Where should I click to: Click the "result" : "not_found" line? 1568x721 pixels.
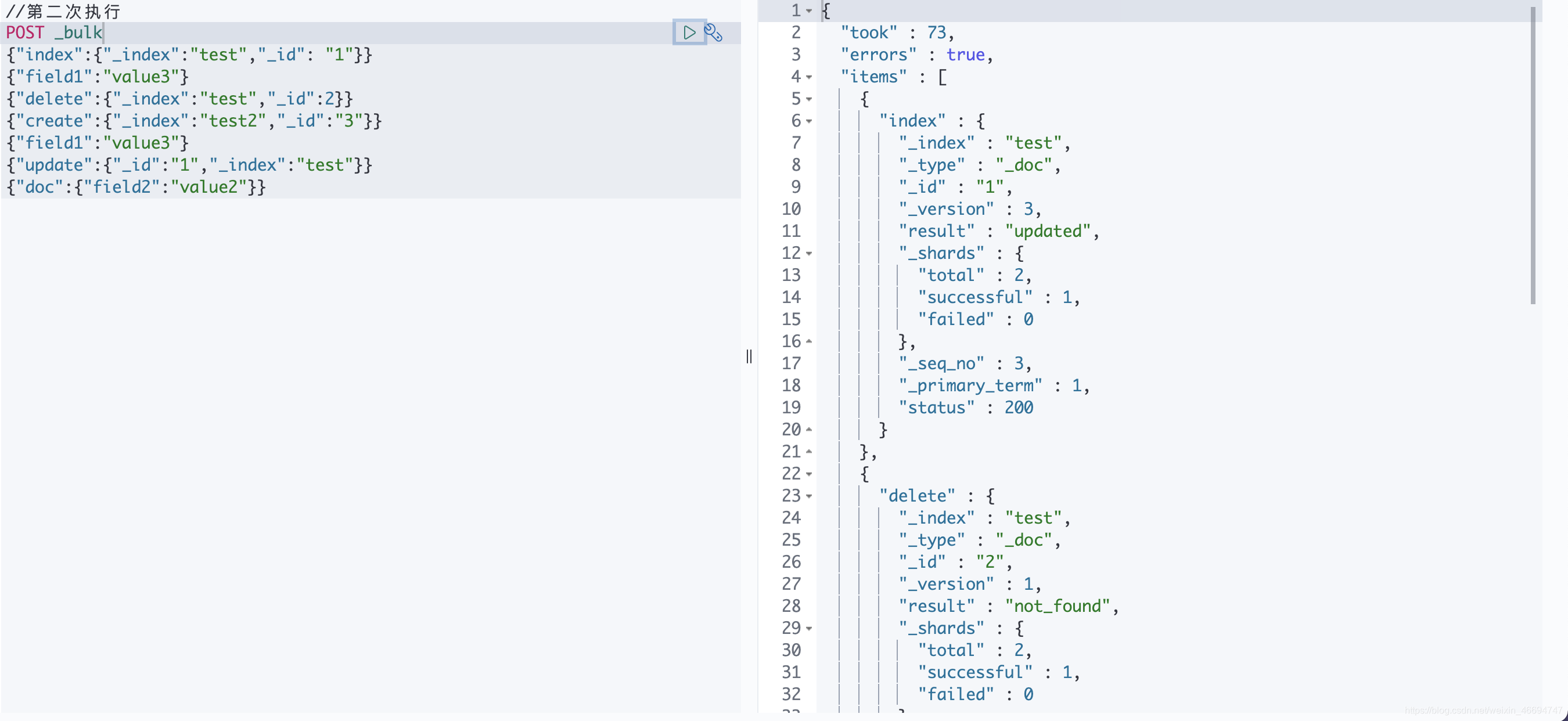click(x=1009, y=606)
